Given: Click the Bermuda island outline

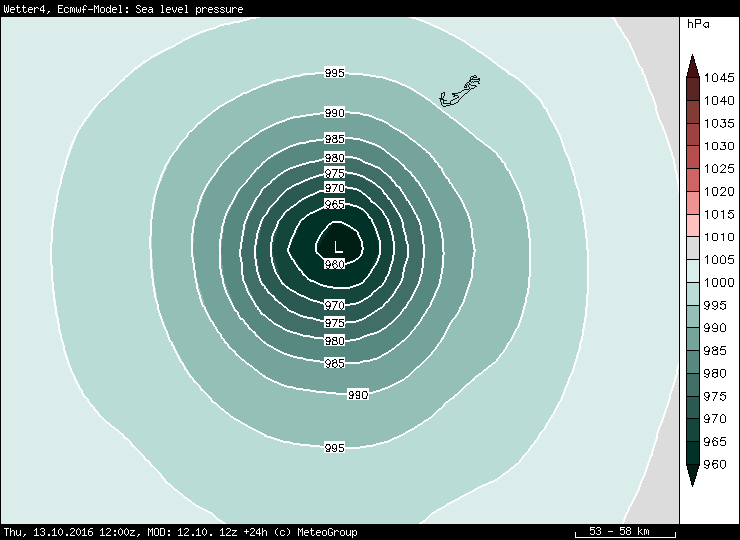Looking at the screenshot, I should click(x=460, y=91).
